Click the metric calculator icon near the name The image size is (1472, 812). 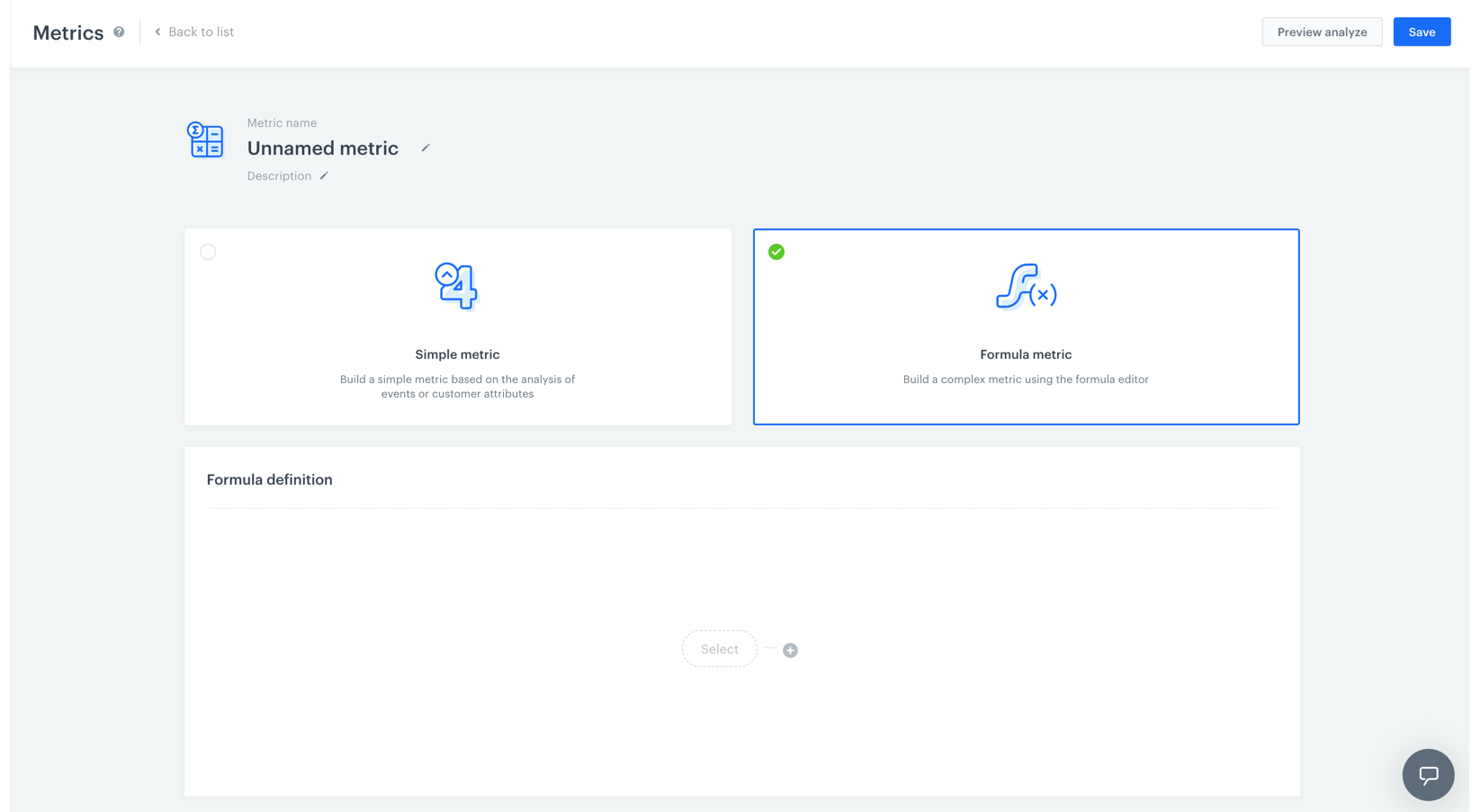pos(205,140)
